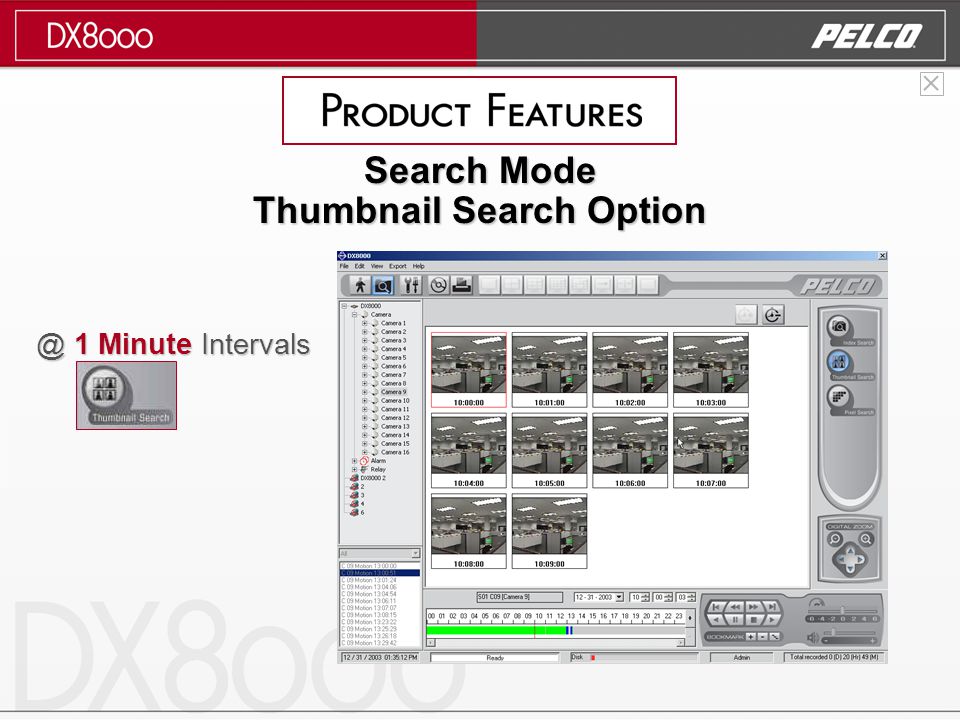Select Camera 16 in the tree
The height and width of the screenshot is (720, 960).
[395, 452]
